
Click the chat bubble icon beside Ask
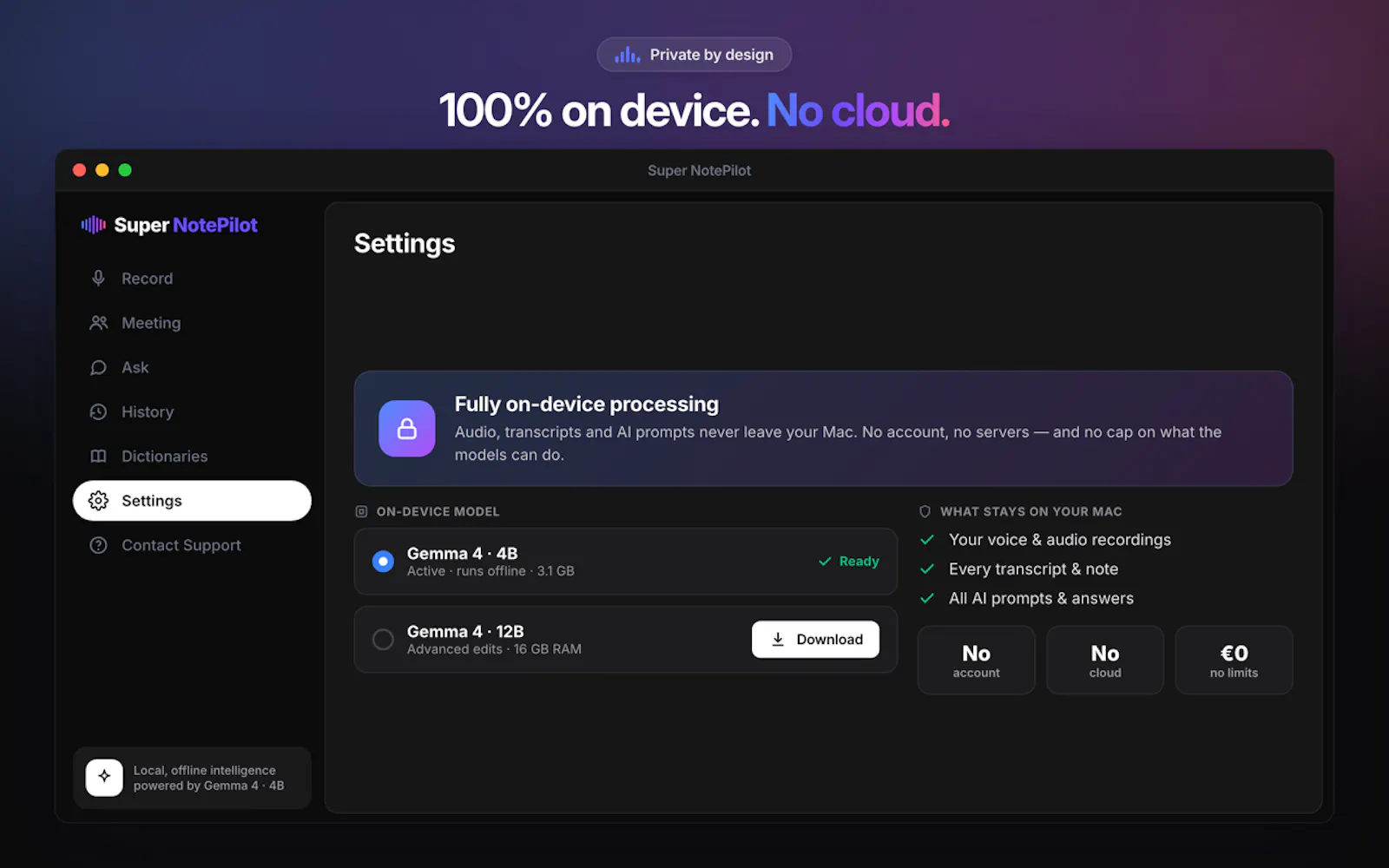click(x=98, y=367)
